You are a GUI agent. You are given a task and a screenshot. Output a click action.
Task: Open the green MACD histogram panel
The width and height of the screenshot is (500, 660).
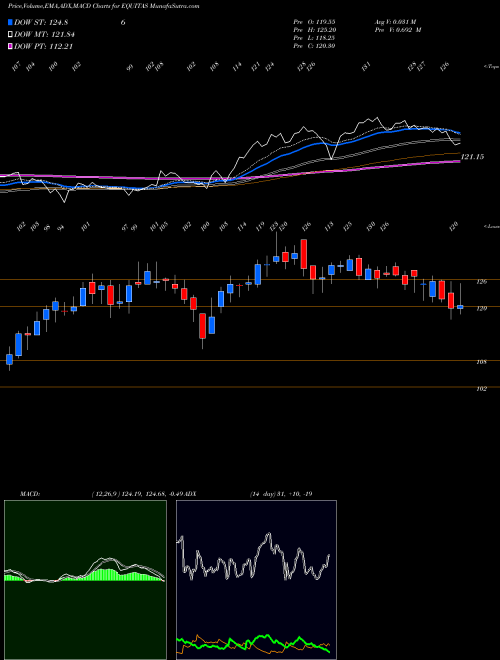(85, 580)
